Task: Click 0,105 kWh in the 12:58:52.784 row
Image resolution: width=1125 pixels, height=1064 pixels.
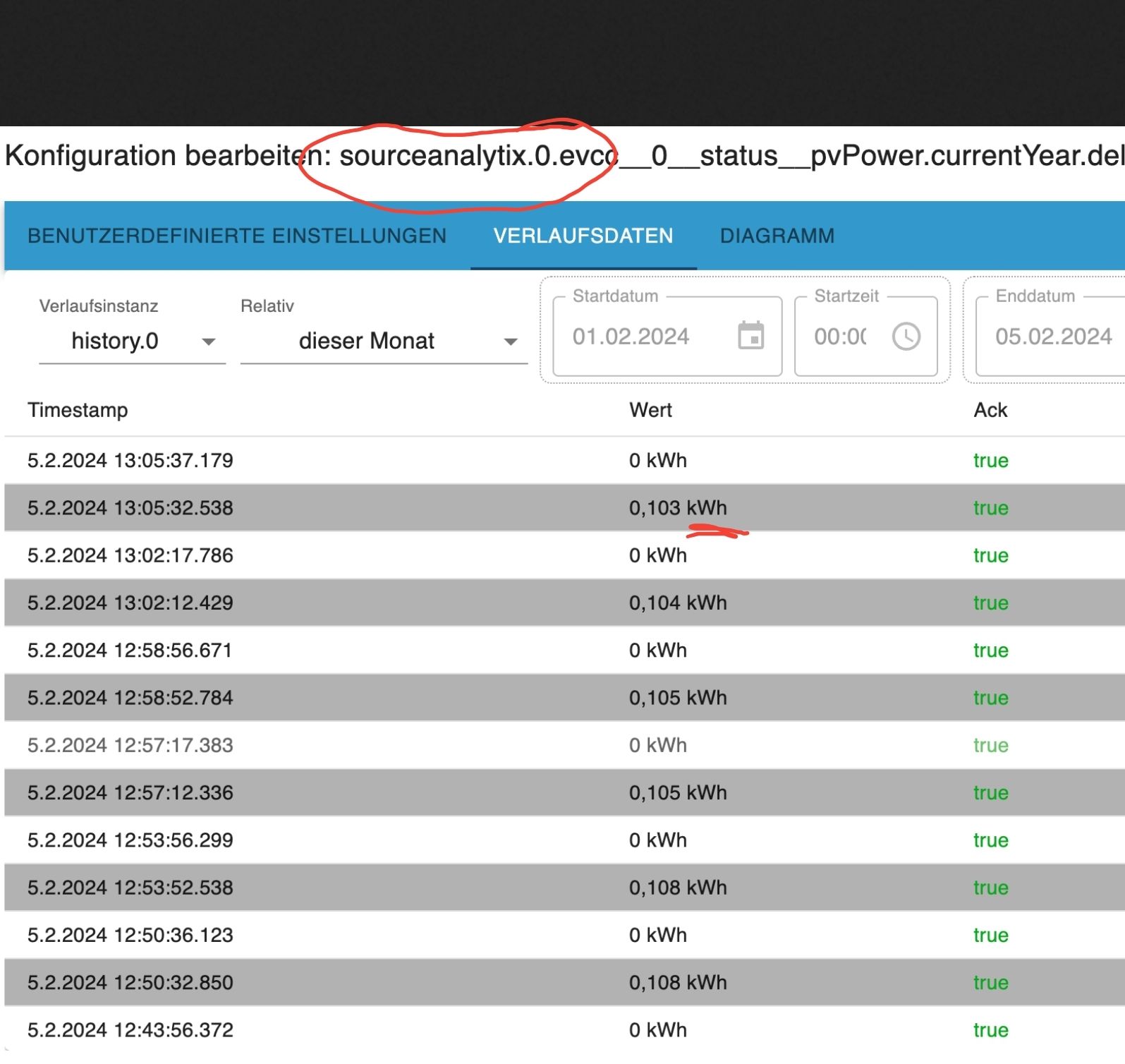Action: 678,698
